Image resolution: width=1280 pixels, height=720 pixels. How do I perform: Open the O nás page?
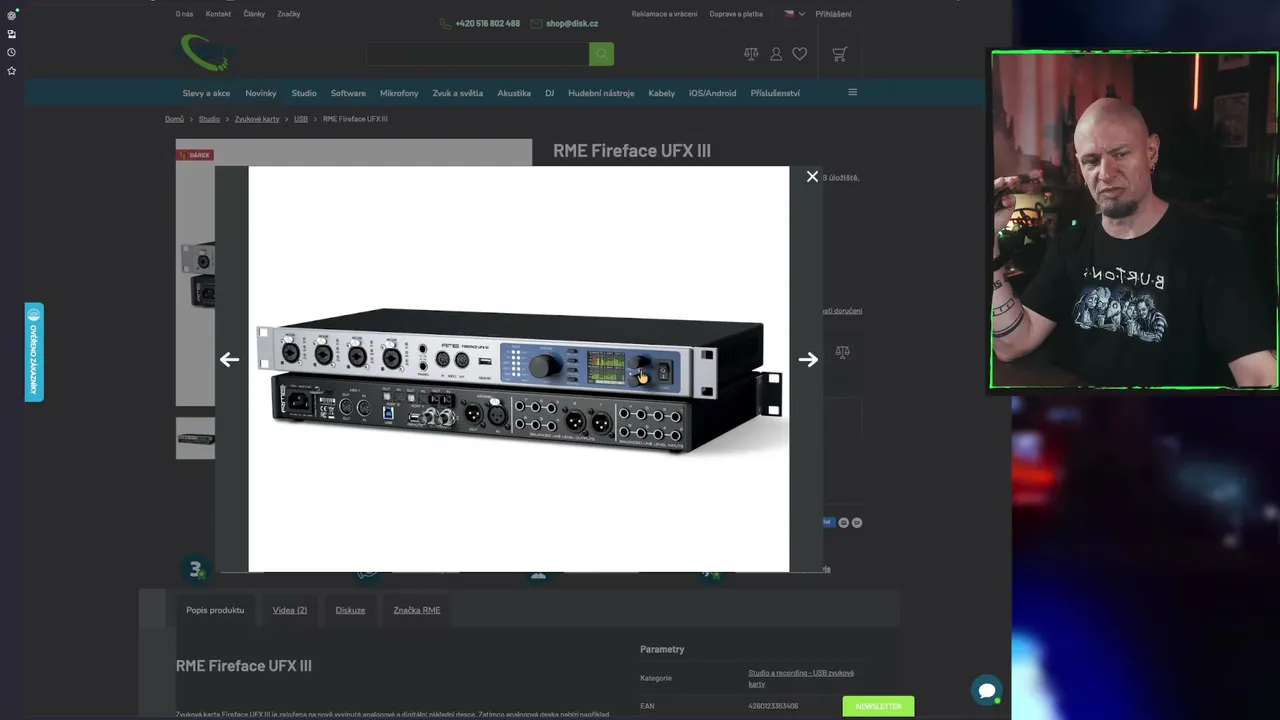pyautogui.click(x=184, y=14)
